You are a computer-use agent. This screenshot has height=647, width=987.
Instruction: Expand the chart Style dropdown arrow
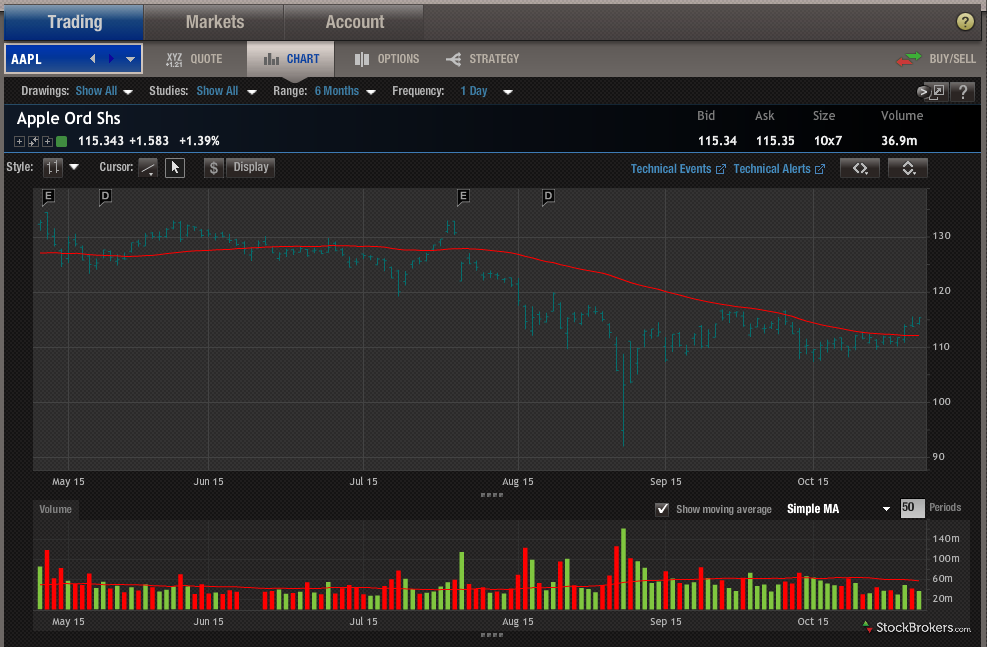coord(74,167)
